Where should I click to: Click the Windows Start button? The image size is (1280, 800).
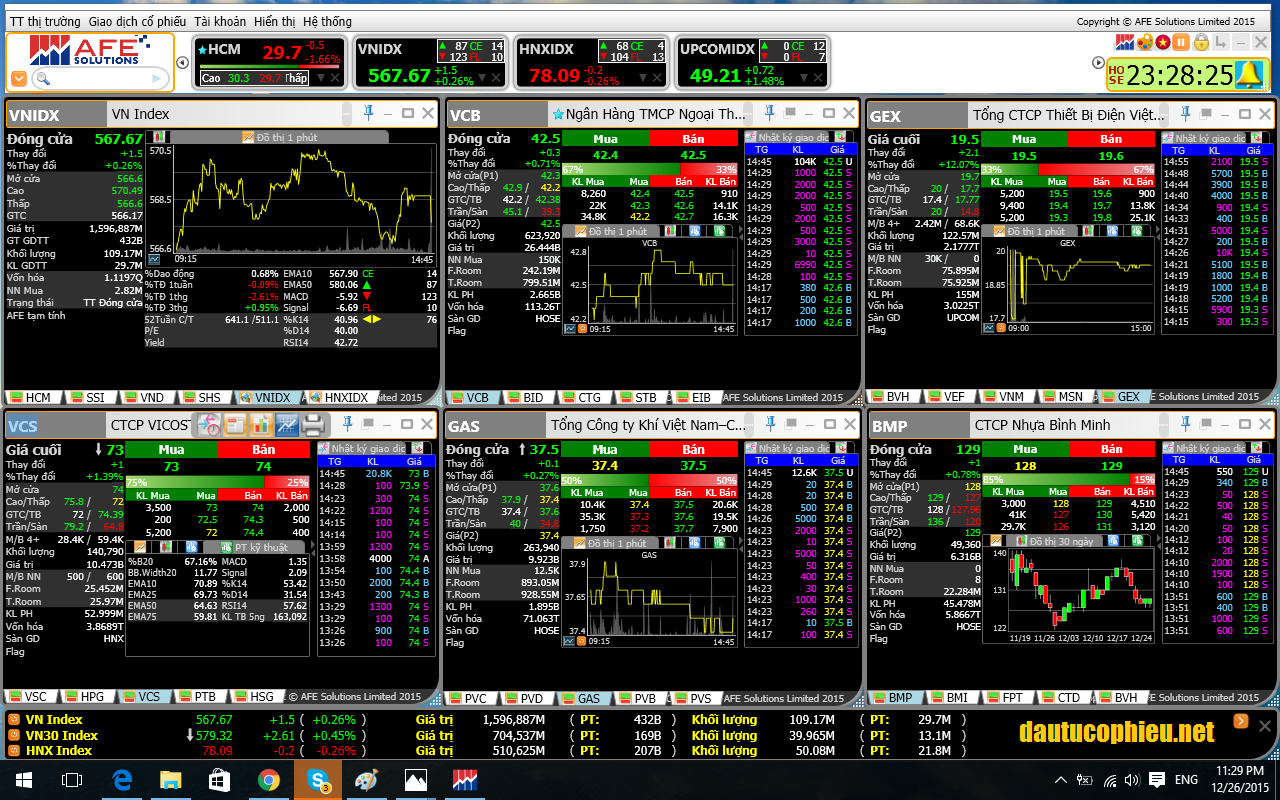coord(23,780)
